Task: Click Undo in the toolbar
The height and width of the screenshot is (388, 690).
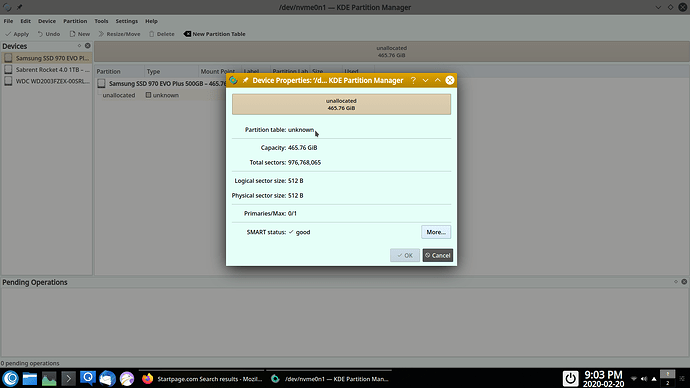Action: click(x=49, y=34)
